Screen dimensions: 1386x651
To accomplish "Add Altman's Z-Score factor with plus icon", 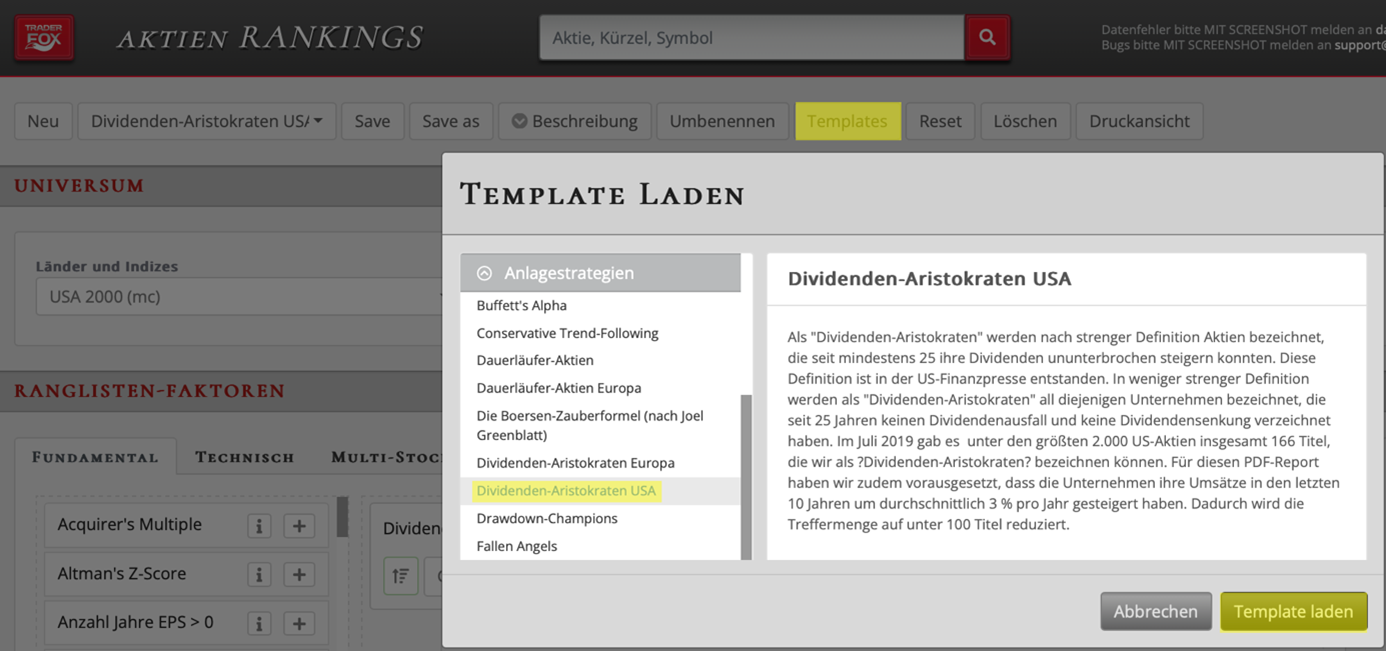I will (299, 574).
